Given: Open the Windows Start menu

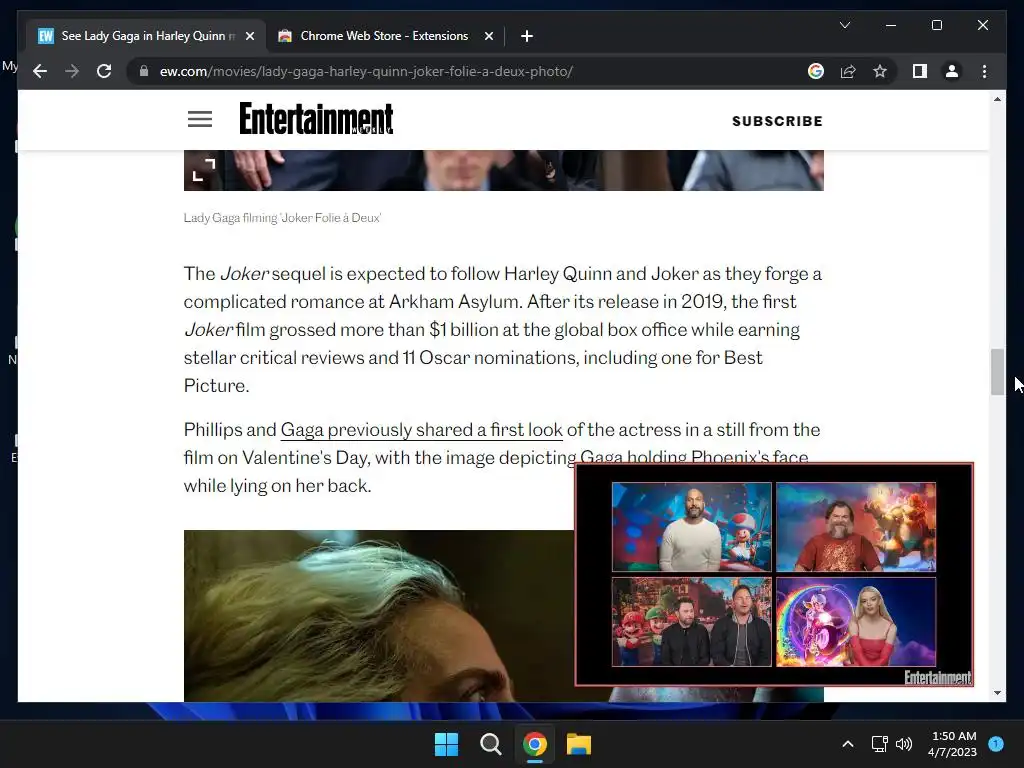Looking at the screenshot, I should [447, 744].
